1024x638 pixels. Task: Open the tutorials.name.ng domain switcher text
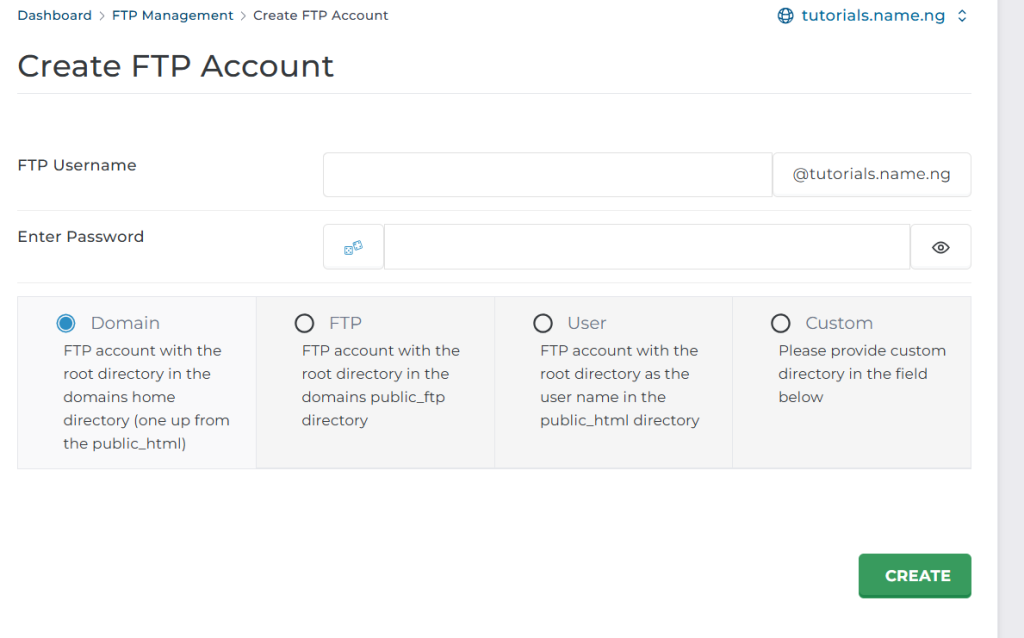coord(873,16)
